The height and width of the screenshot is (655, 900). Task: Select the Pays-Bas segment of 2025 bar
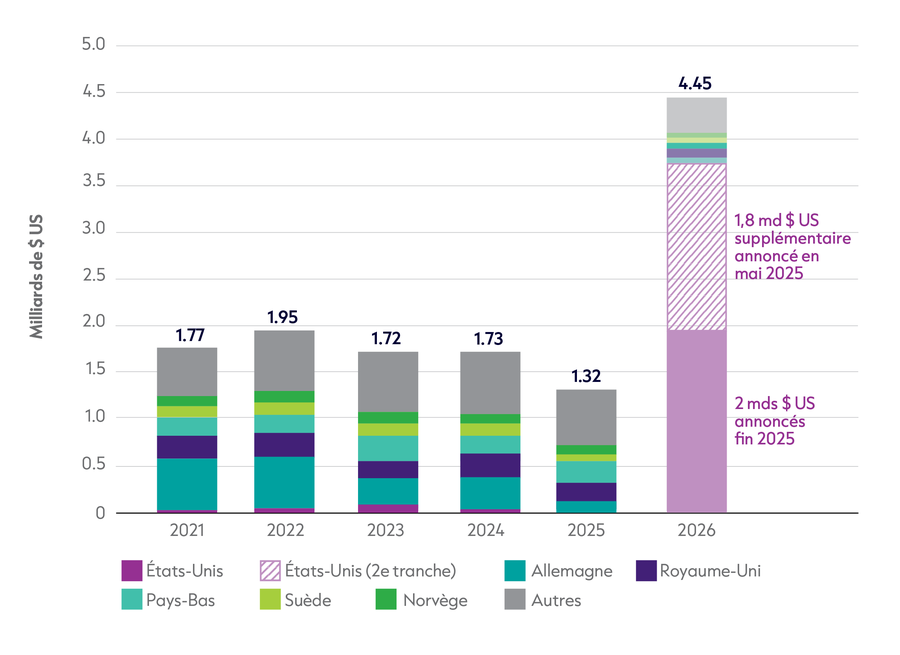click(586, 472)
